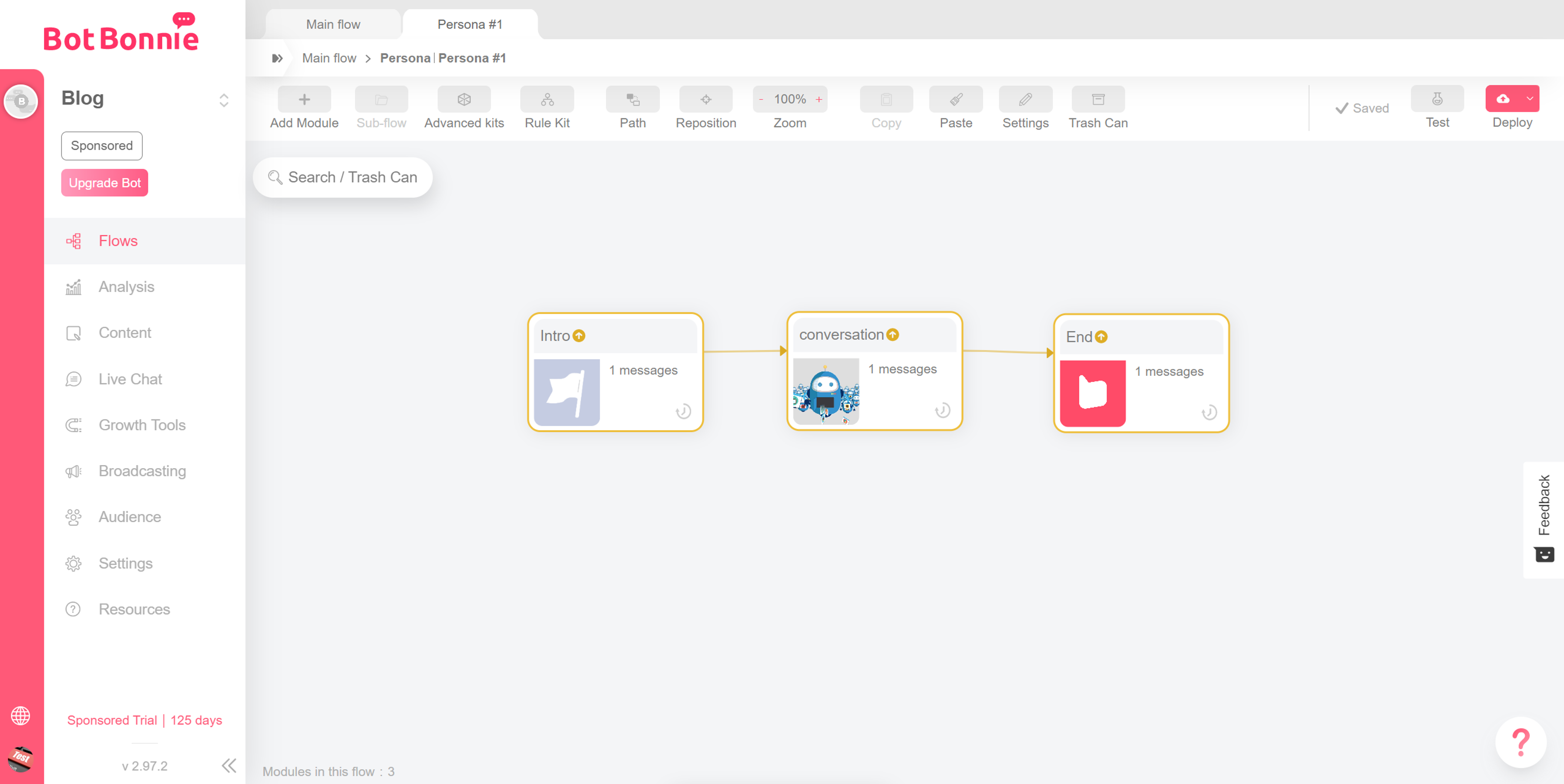1564x784 pixels.
Task: Click Main flow breadcrumb link
Action: click(x=329, y=58)
